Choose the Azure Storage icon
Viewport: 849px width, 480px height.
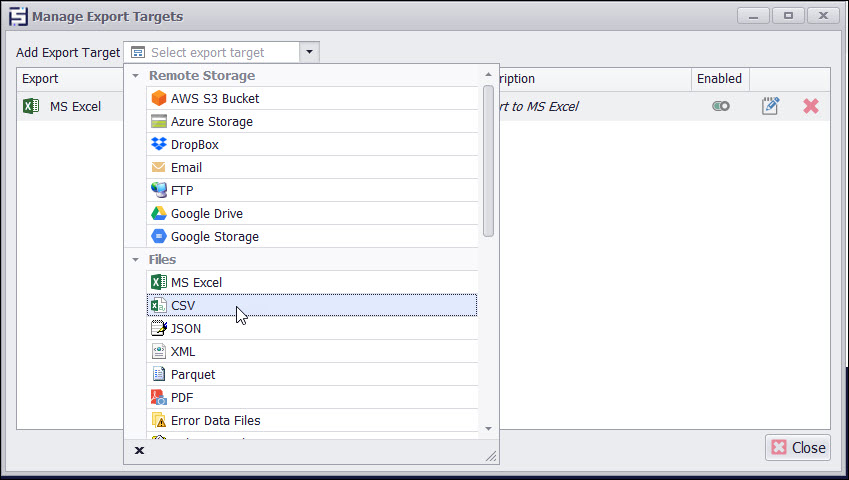coord(158,121)
